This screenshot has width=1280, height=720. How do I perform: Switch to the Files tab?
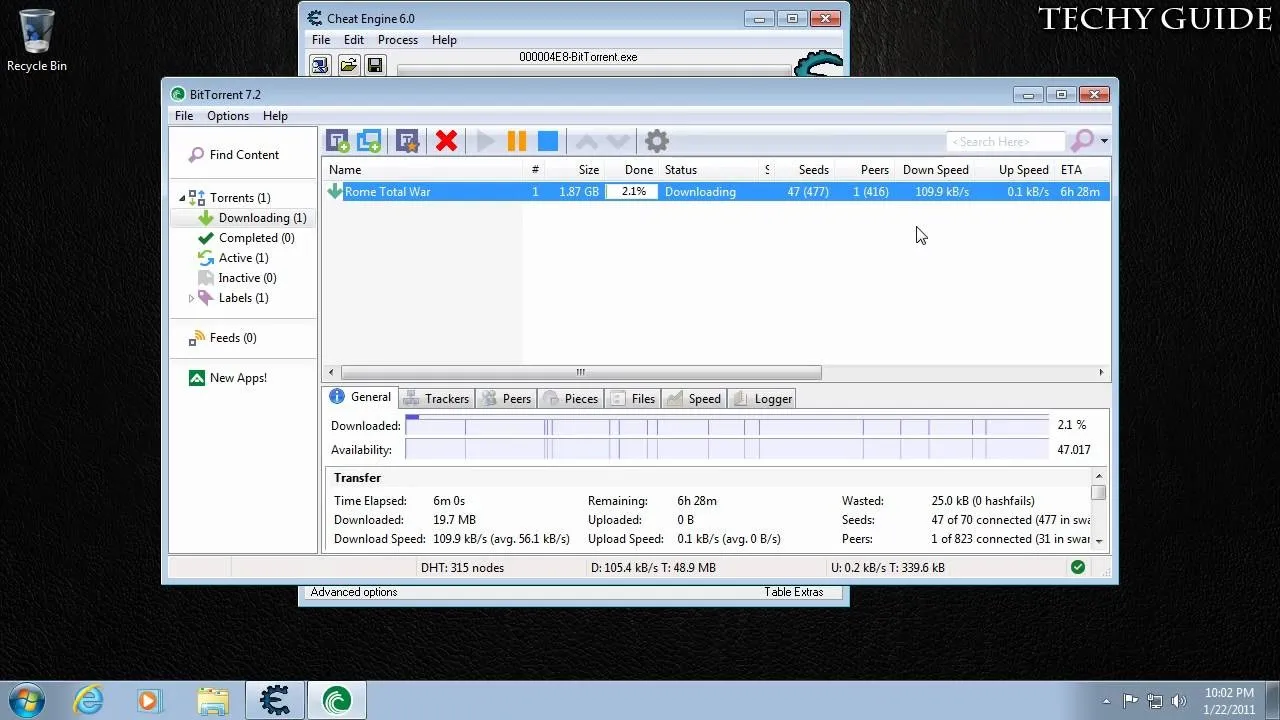(632, 399)
